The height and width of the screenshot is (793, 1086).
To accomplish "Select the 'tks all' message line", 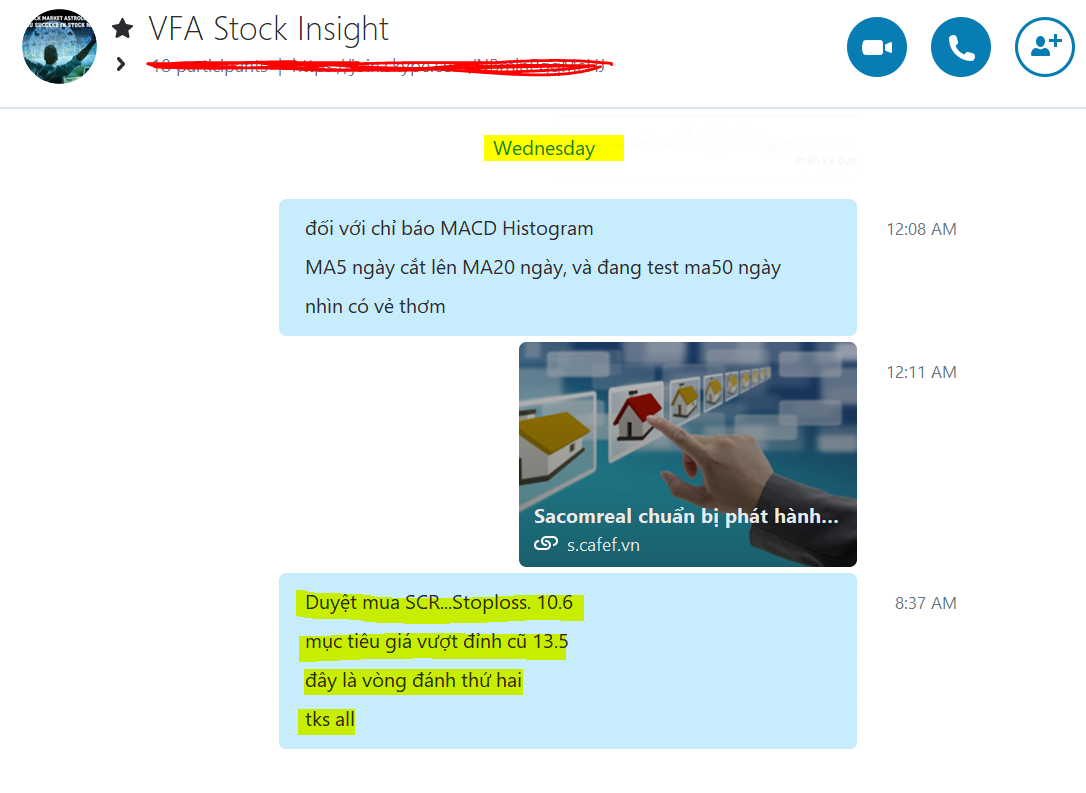I will pos(329,720).
